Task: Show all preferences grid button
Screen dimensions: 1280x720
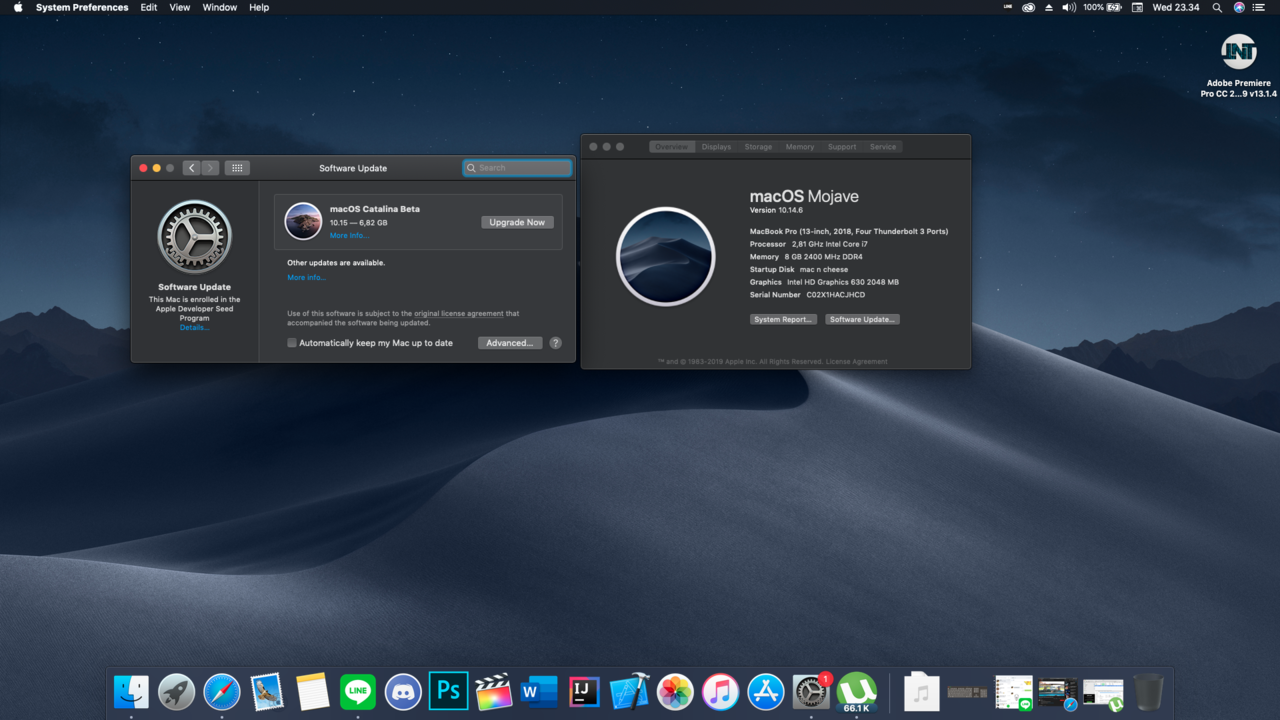Action: tap(237, 168)
